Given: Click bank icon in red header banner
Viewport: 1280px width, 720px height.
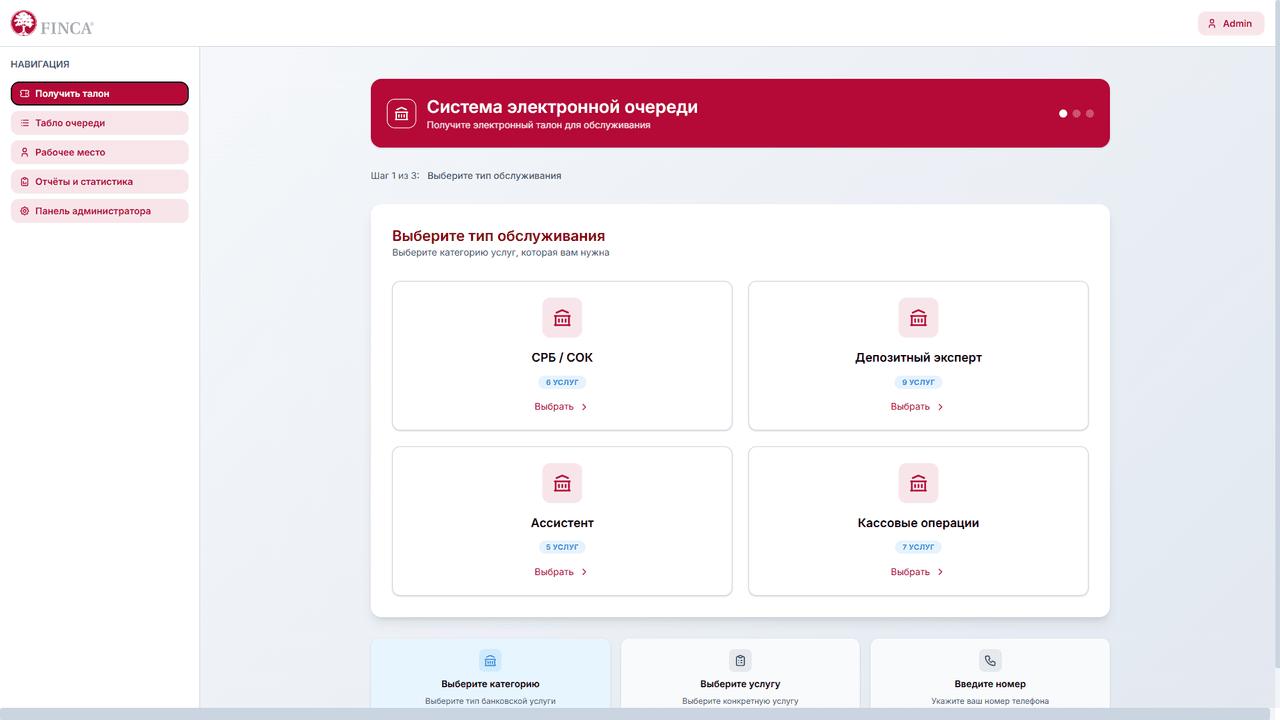Looking at the screenshot, I should point(401,113).
